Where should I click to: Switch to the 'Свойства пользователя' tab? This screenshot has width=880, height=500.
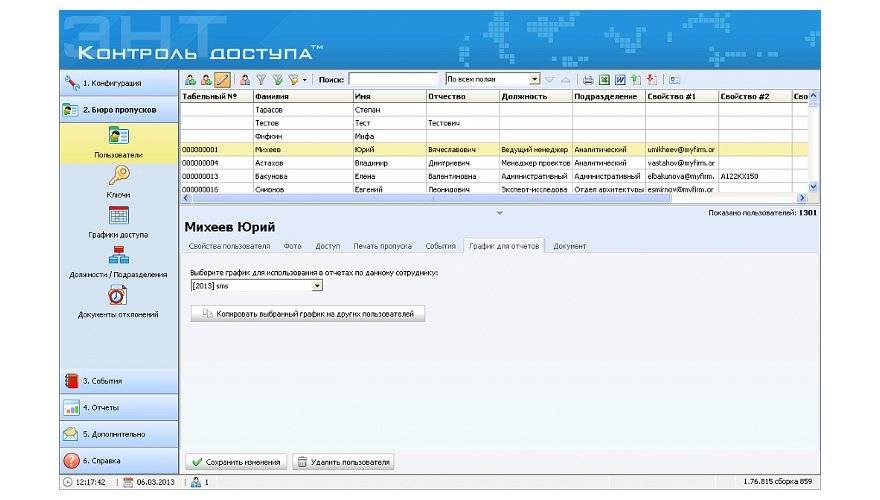tap(229, 246)
